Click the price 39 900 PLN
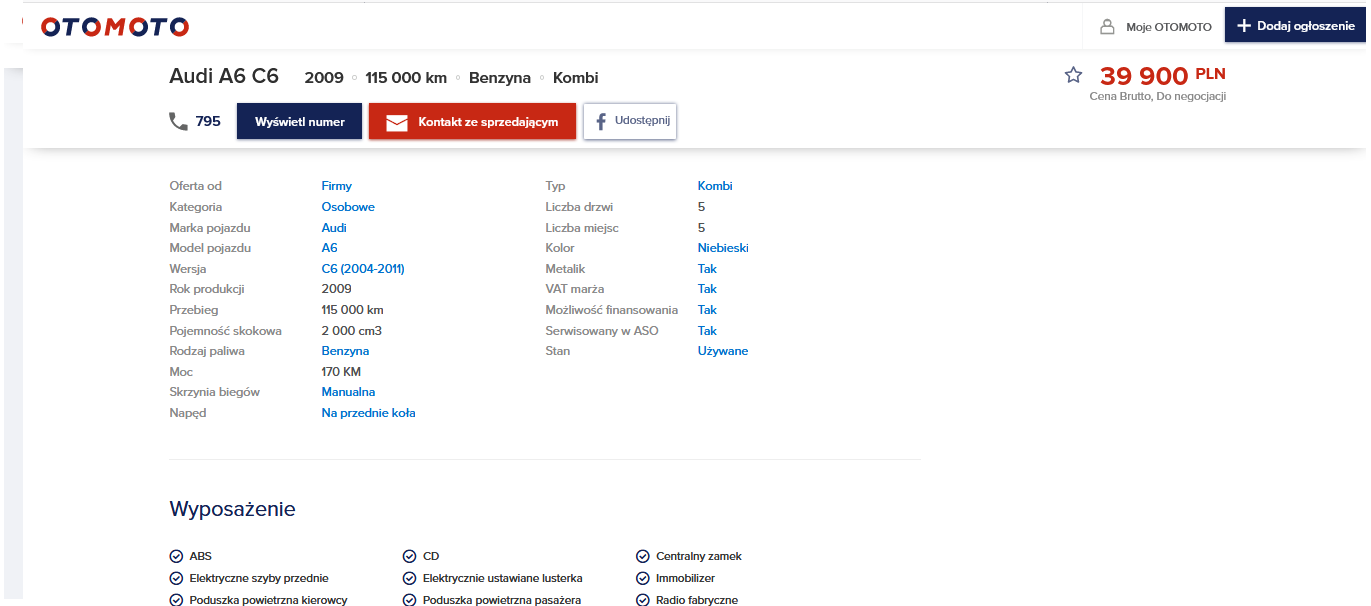Screen dimensions: 1371x606 click(1162, 75)
